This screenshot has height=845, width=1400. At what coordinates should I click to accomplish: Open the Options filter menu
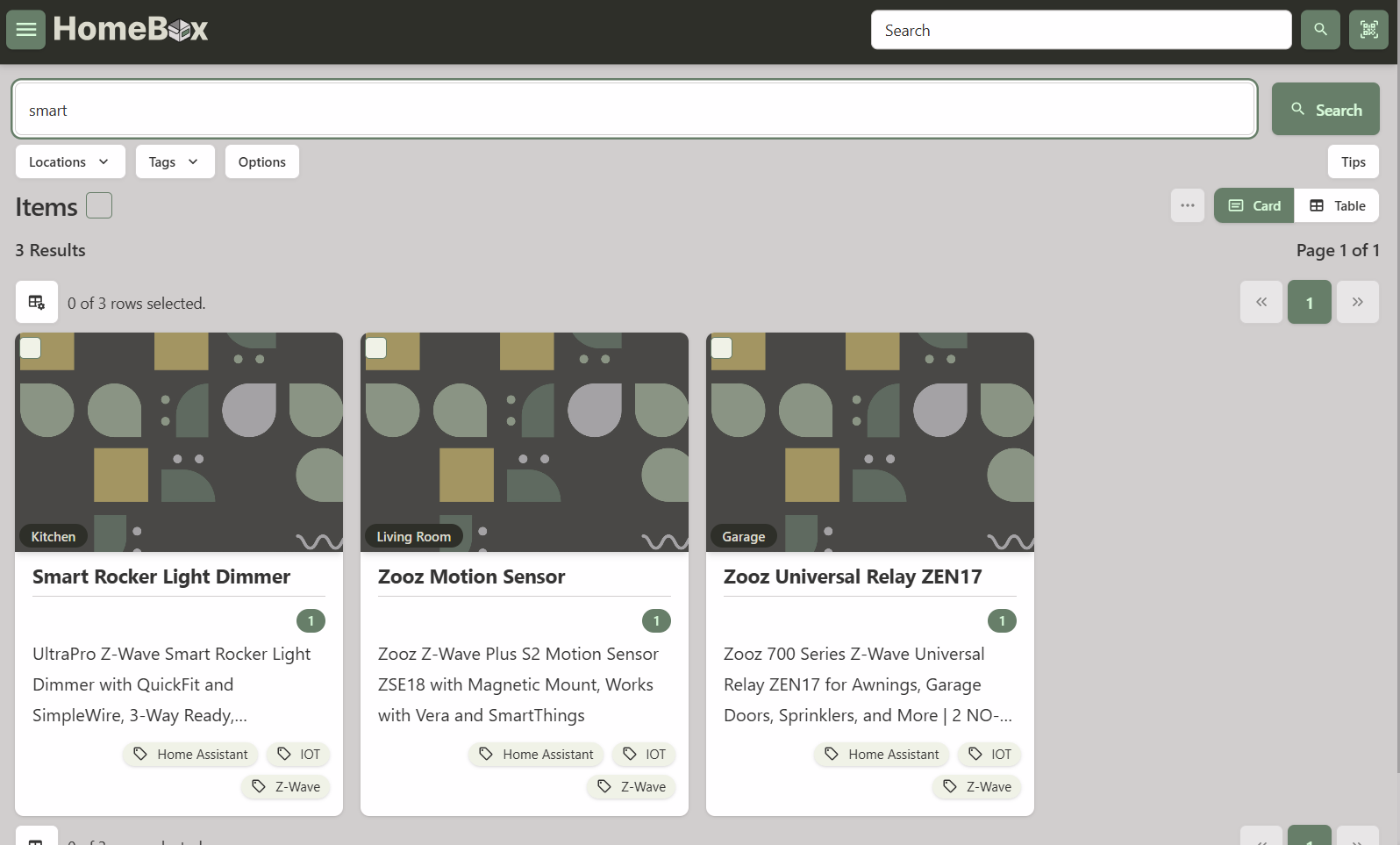coord(262,161)
